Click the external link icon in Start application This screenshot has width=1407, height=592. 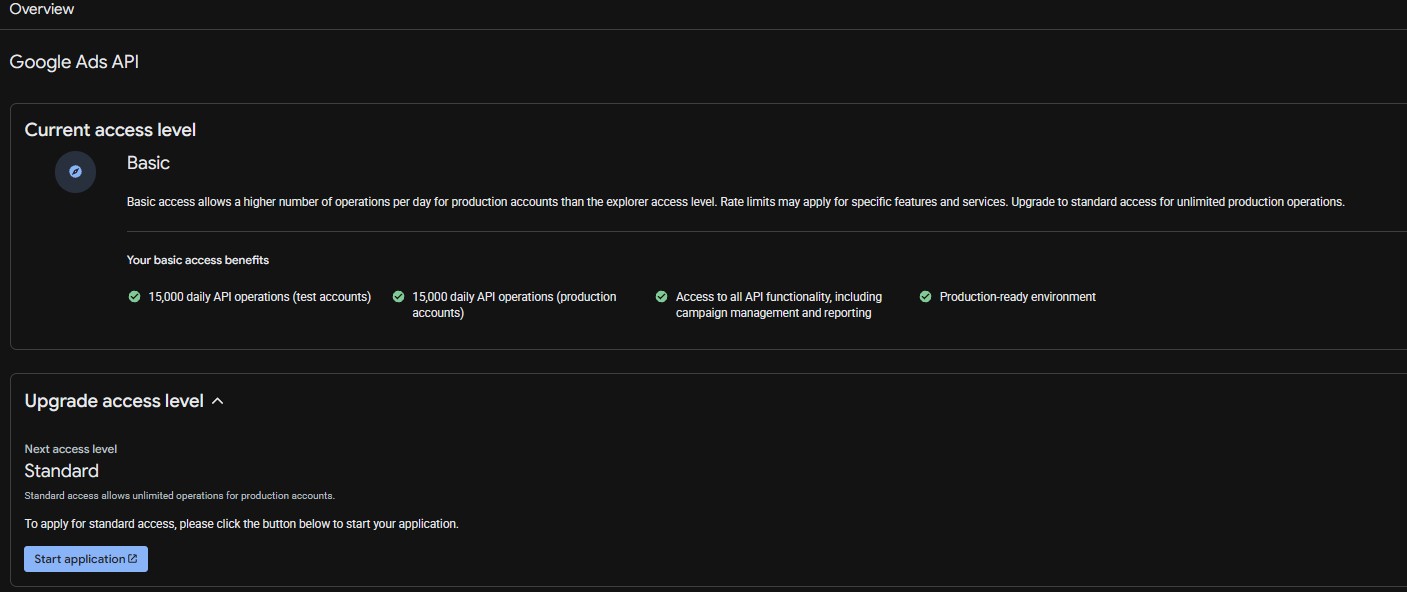click(x=133, y=559)
